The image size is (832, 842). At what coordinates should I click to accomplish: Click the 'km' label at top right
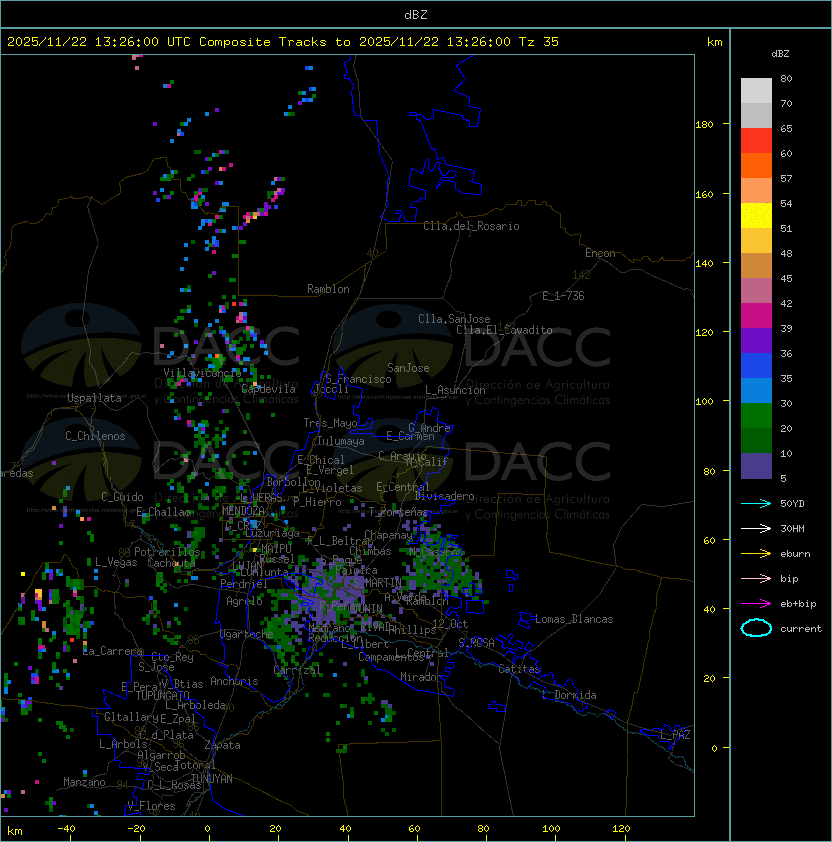point(714,41)
